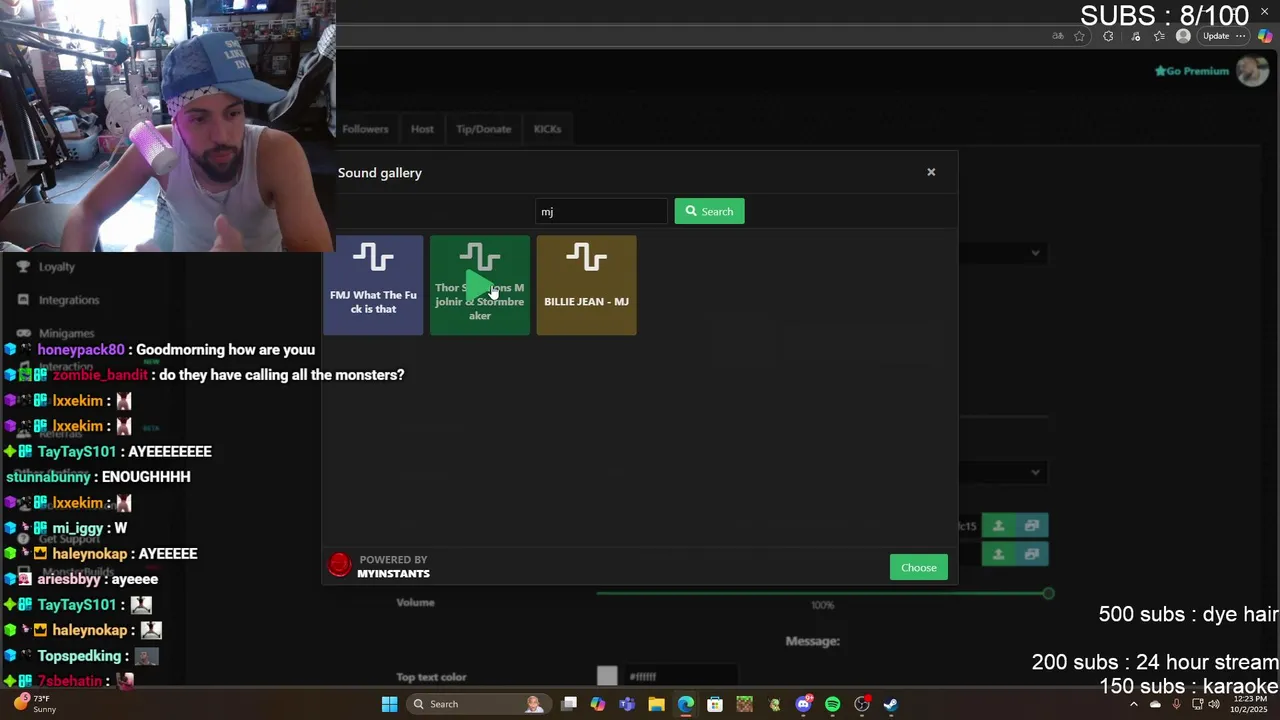The image size is (1280, 720).
Task: Open the profile avatar menu
Action: tap(1252, 71)
